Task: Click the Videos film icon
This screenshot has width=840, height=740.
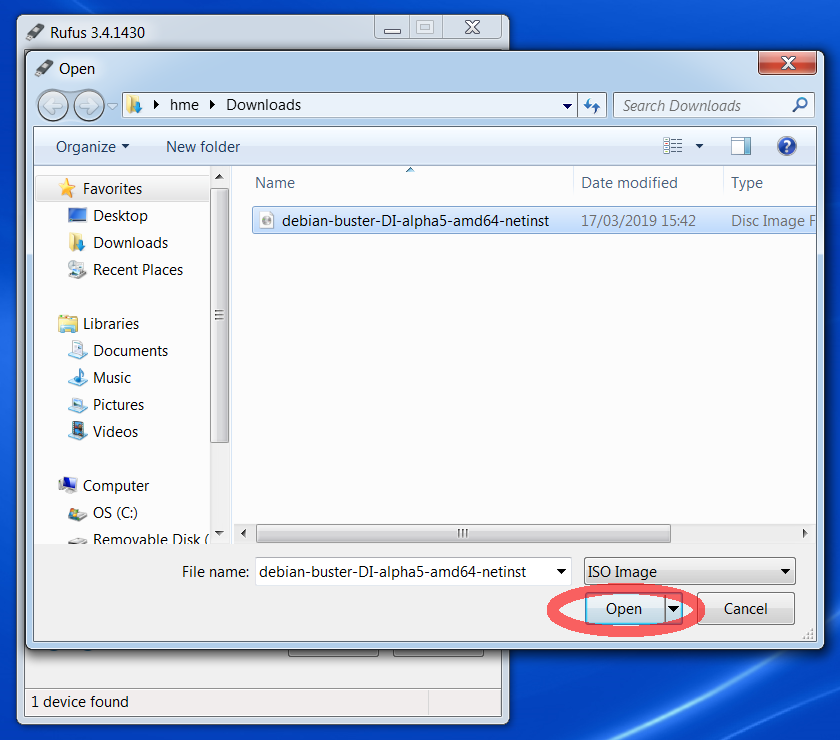Action: [x=78, y=431]
